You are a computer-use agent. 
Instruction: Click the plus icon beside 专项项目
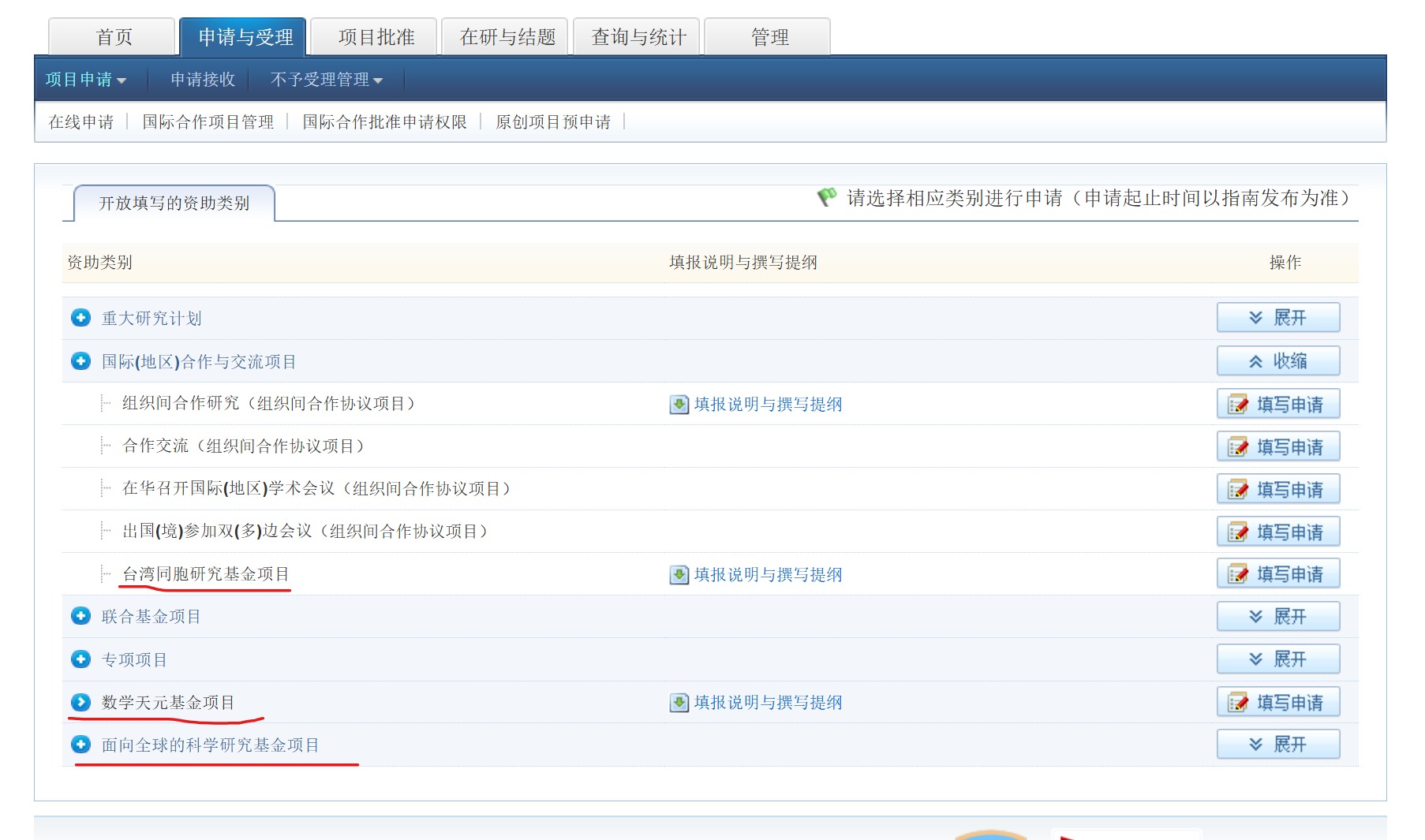coord(80,659)
